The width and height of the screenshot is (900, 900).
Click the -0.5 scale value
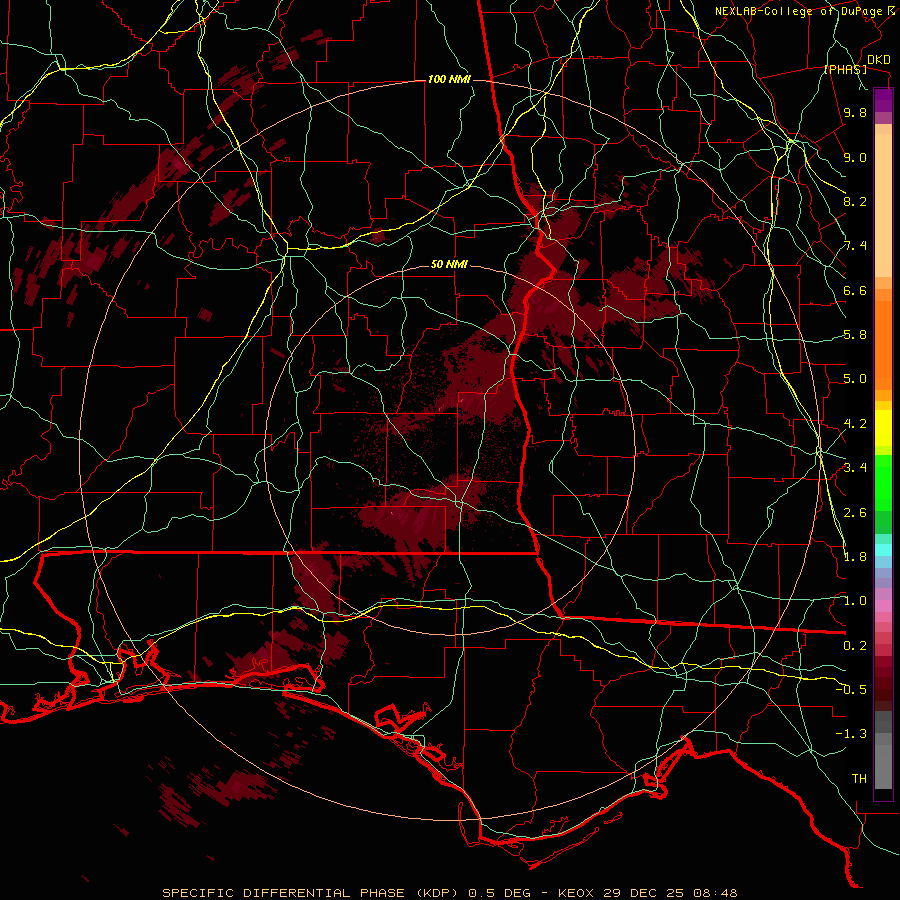coord(851,689)
